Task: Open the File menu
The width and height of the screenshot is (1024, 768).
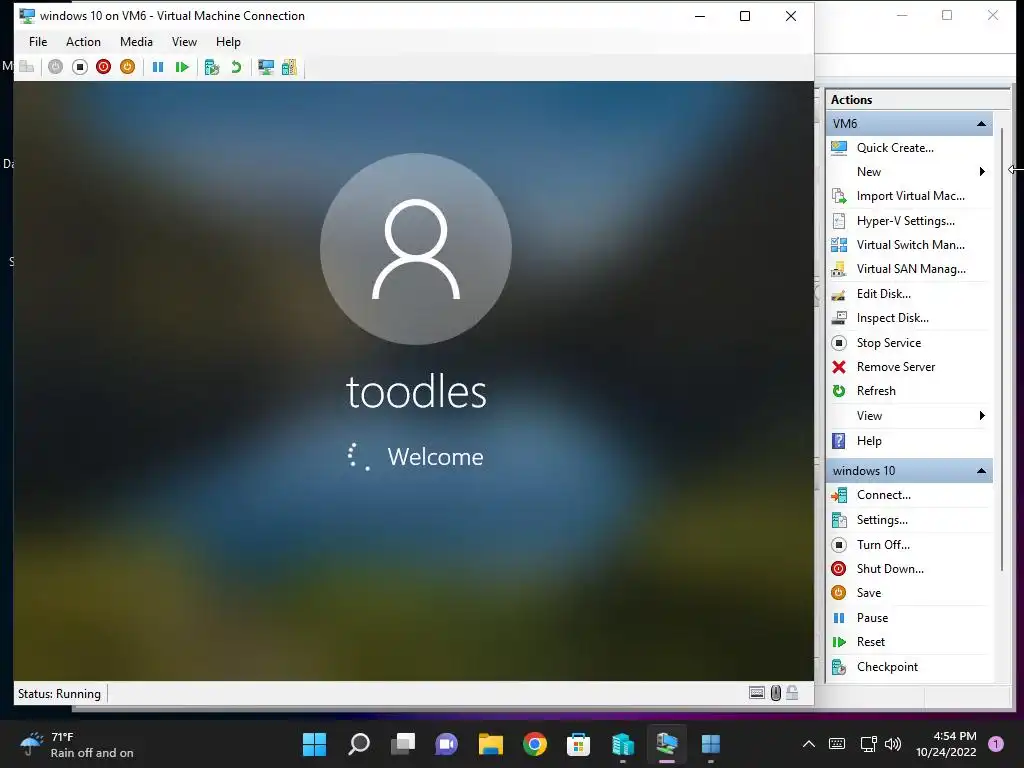Action: (38, 42)
